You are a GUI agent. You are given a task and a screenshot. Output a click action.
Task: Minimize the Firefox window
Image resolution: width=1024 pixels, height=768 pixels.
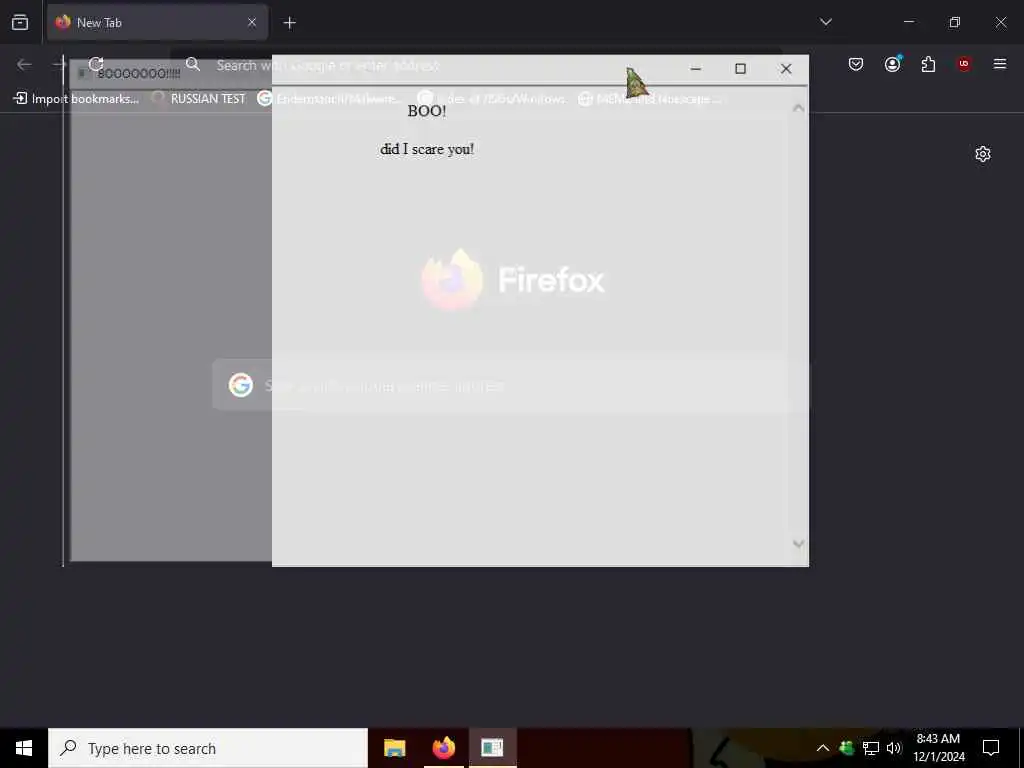[908, 22]
